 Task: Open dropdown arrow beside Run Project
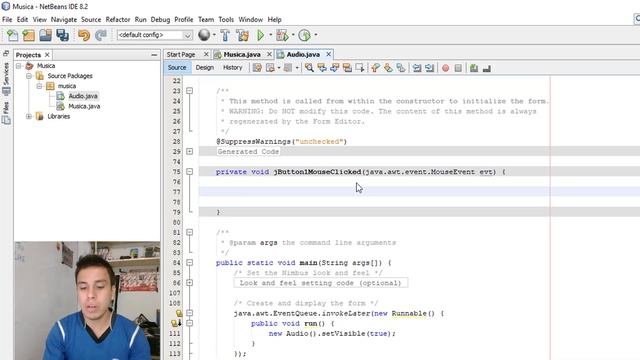[x=270, y=35]
